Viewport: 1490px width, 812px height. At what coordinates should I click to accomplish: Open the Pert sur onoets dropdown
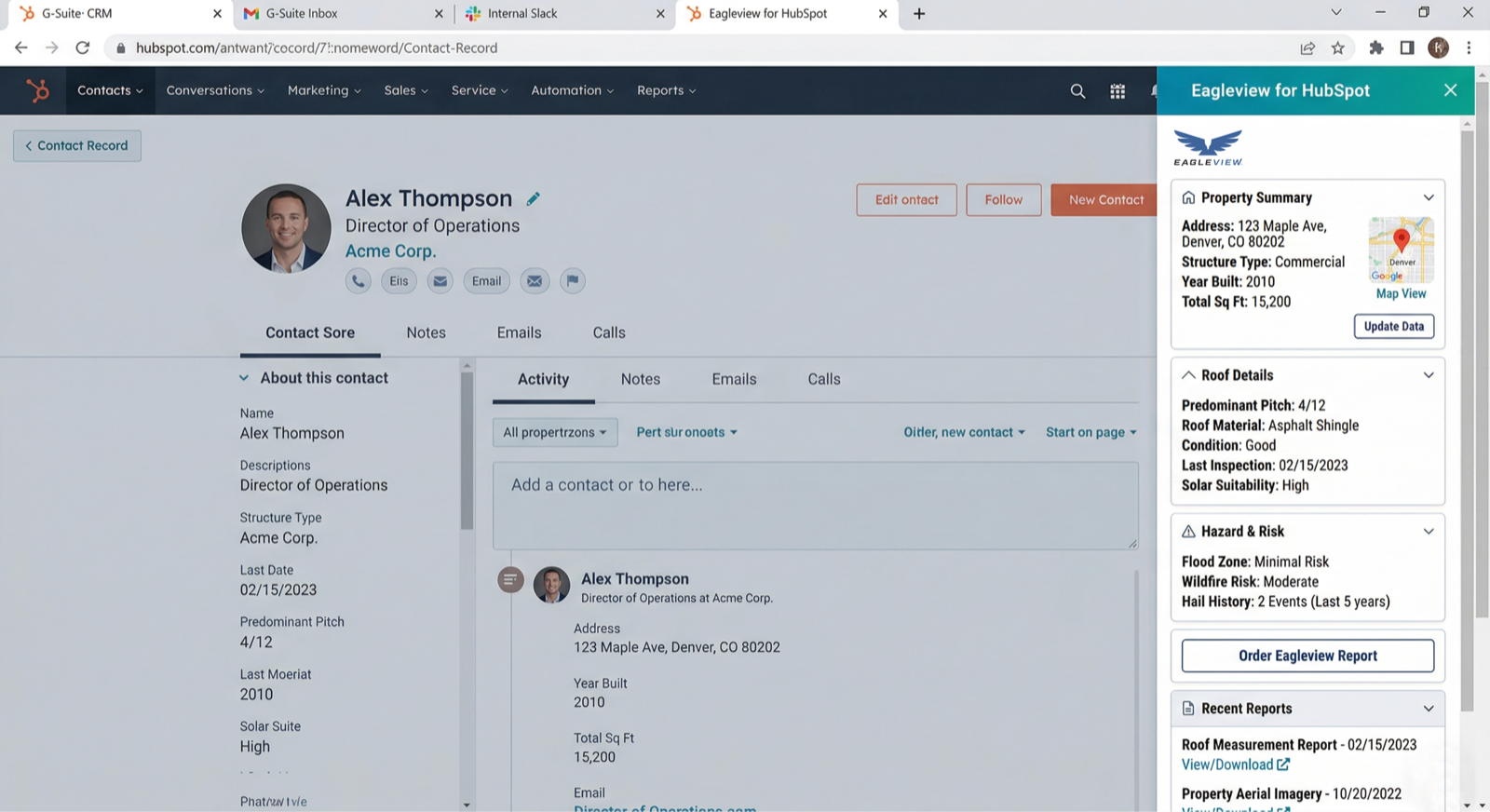pyautogui.click(x=686, y=432)
